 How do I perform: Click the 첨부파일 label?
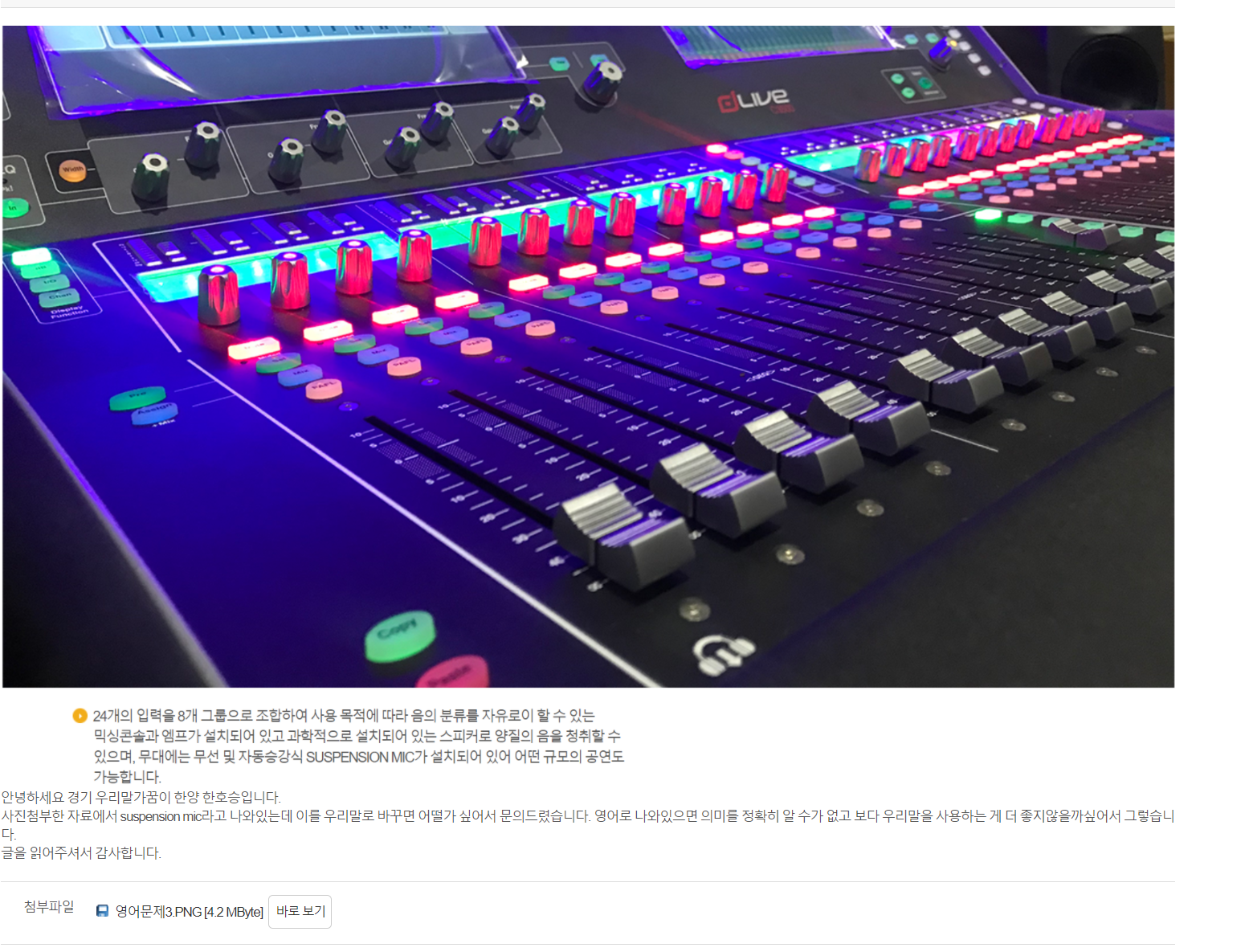click(x=49, y=906)
